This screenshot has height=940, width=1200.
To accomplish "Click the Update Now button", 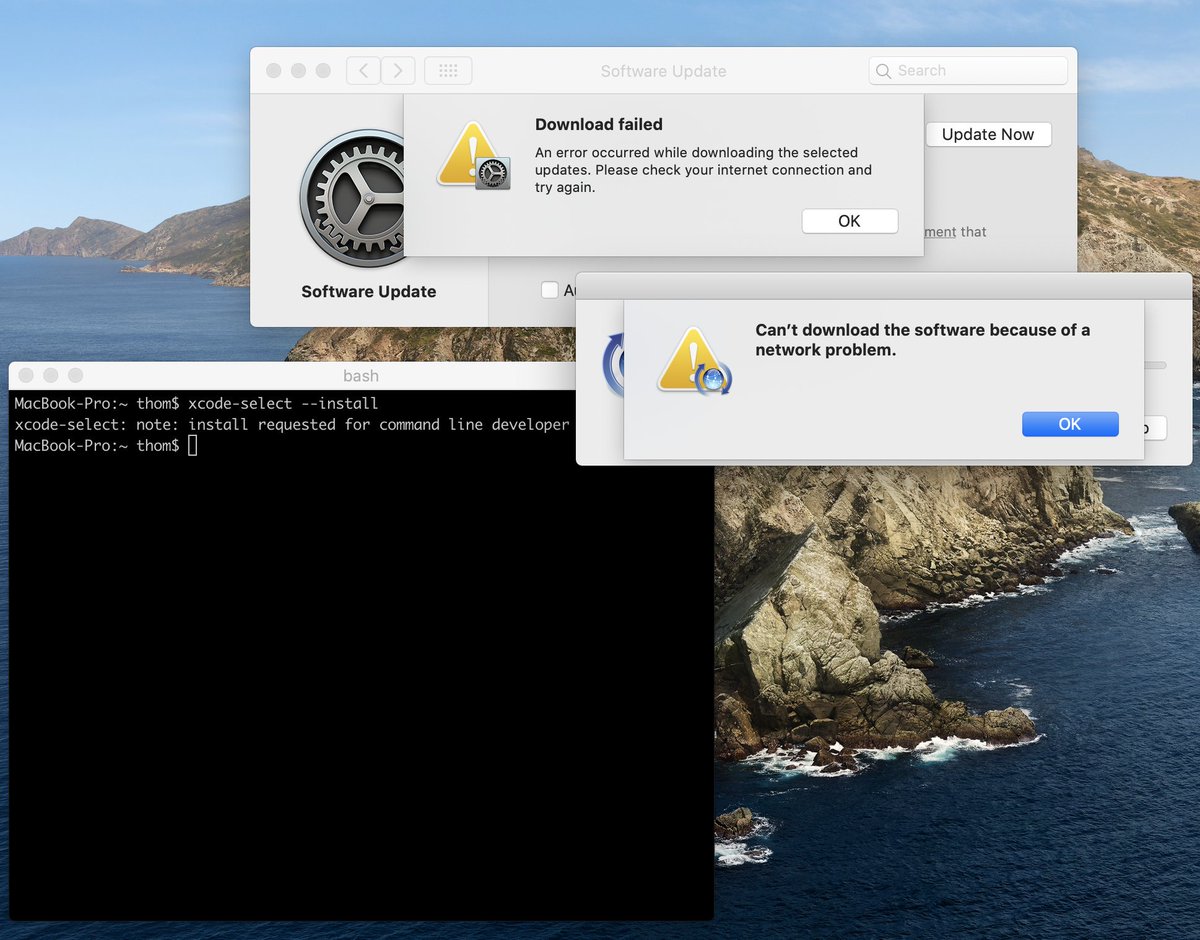I will pos(988,134).
